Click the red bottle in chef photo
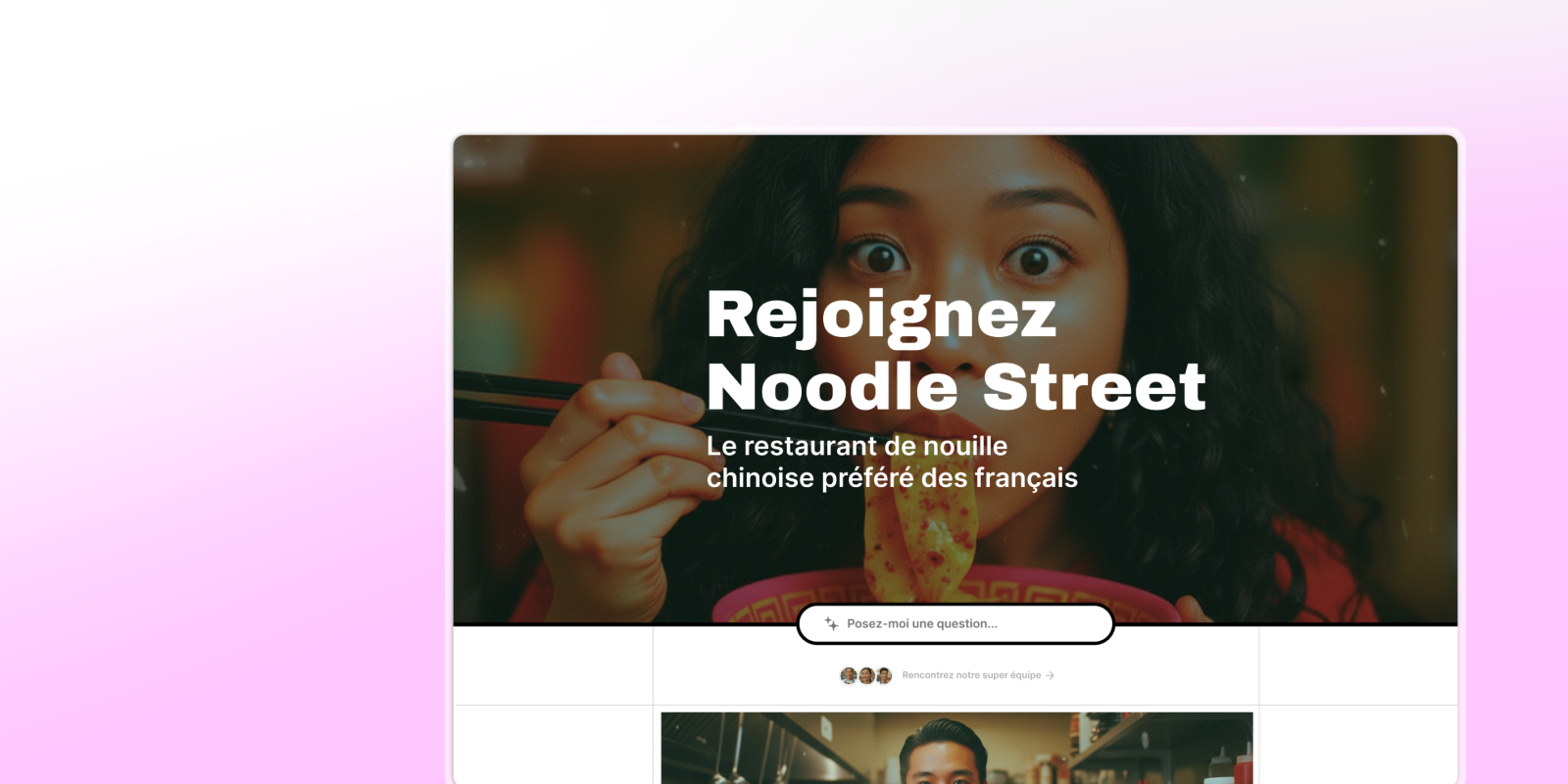 point(1244,765)
